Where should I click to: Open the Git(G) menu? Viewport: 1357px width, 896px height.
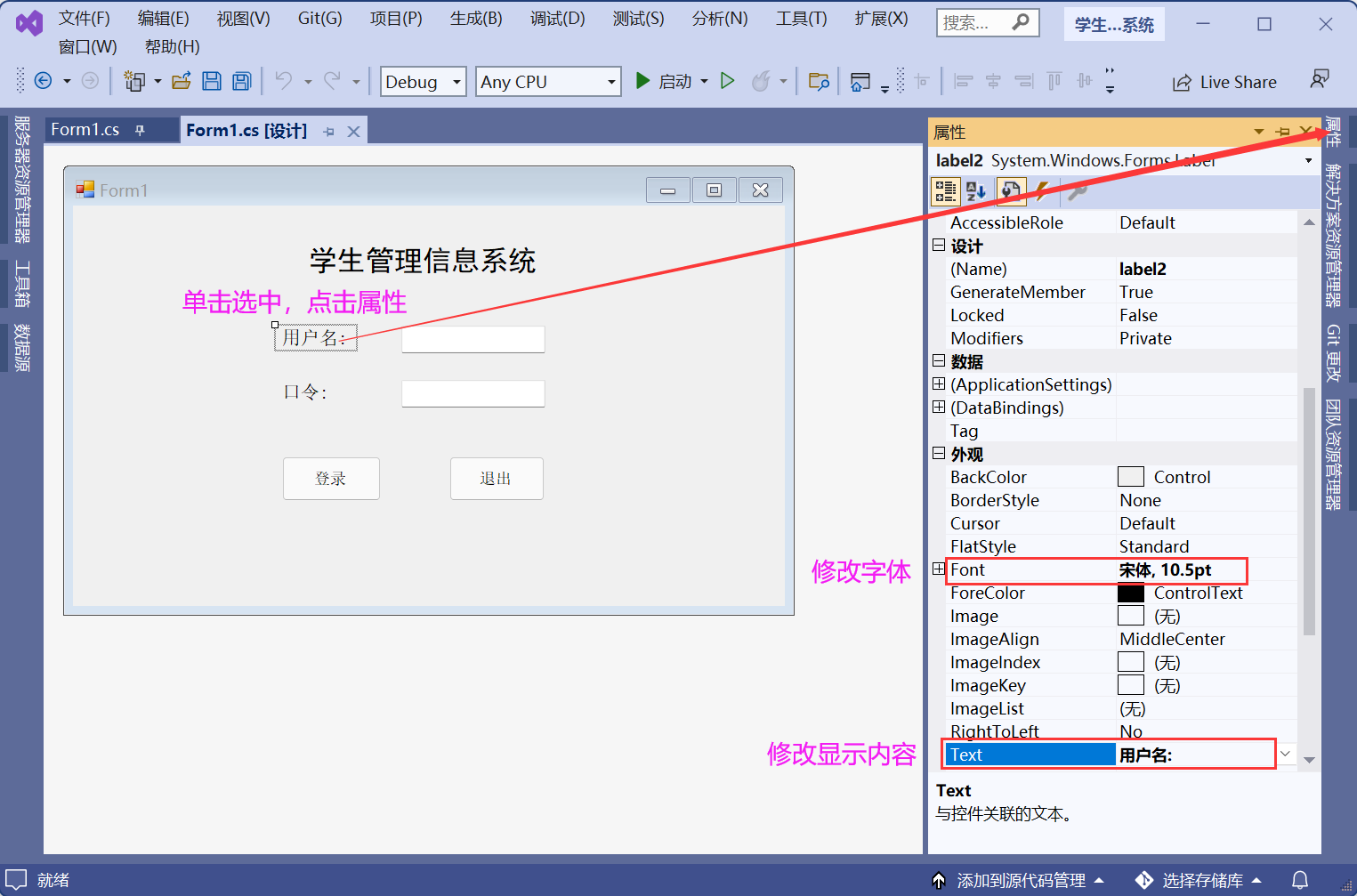[320, 19]
